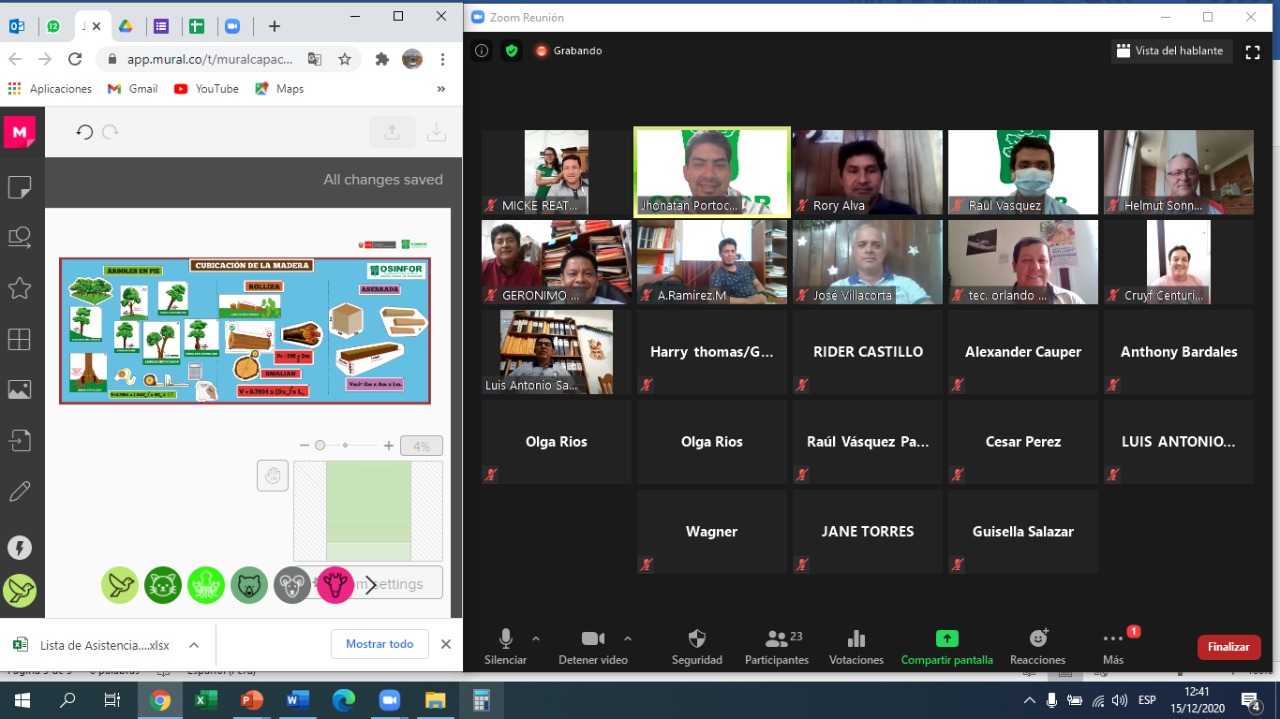Expand hidden bookmarks chevron

(441, 89)
